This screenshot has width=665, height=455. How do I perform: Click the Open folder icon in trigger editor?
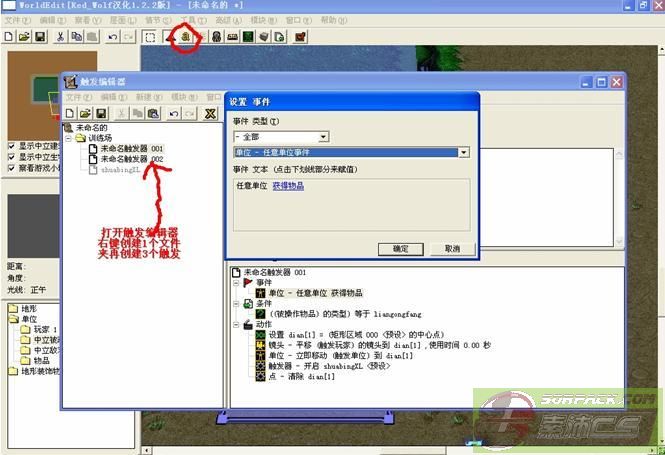[x=87, y=113]
